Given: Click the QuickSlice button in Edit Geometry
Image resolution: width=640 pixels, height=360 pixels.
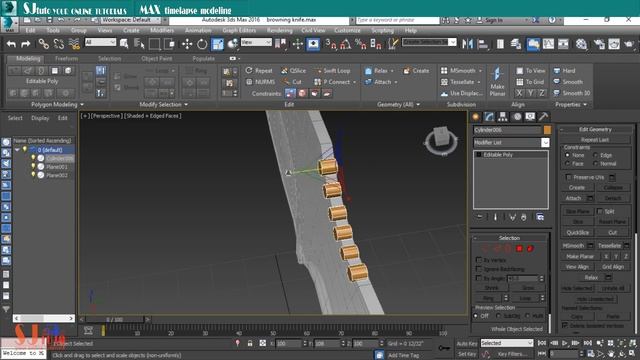Looking at the screenshot, I should pyautogui.click(x=578, y=232).
